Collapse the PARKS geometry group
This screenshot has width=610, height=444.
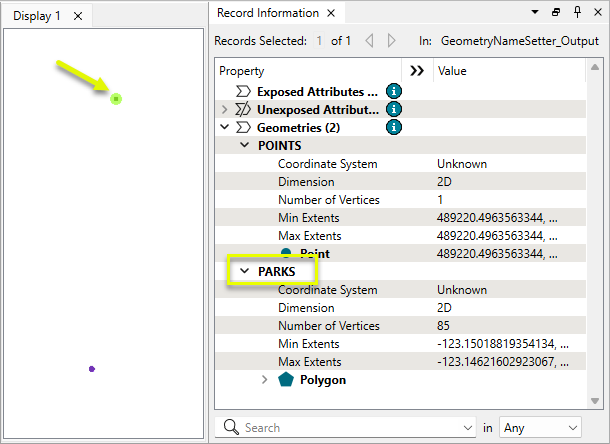click(x=245, y=271)
